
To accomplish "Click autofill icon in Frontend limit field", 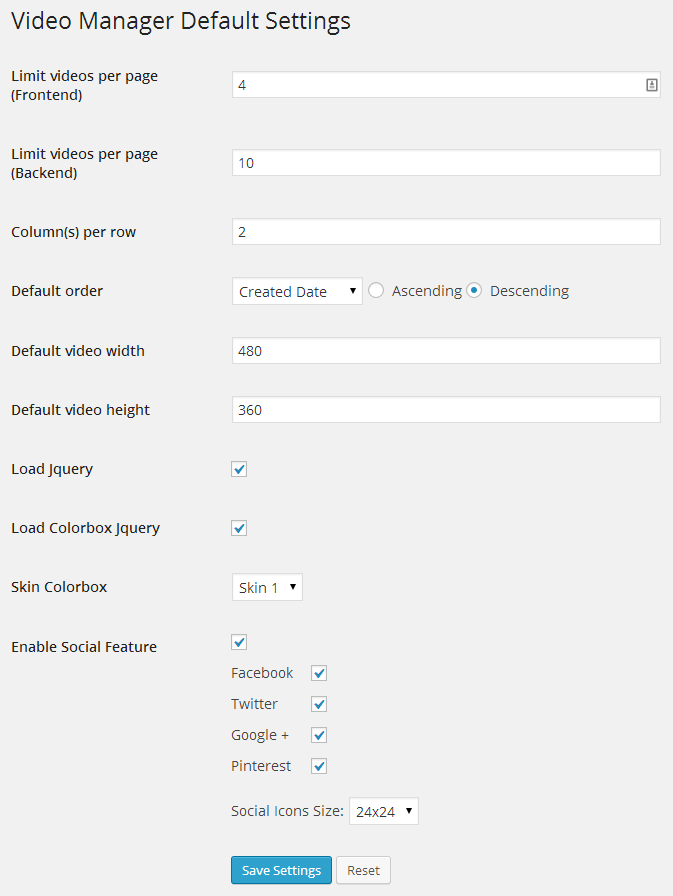I will pos(651,85).
